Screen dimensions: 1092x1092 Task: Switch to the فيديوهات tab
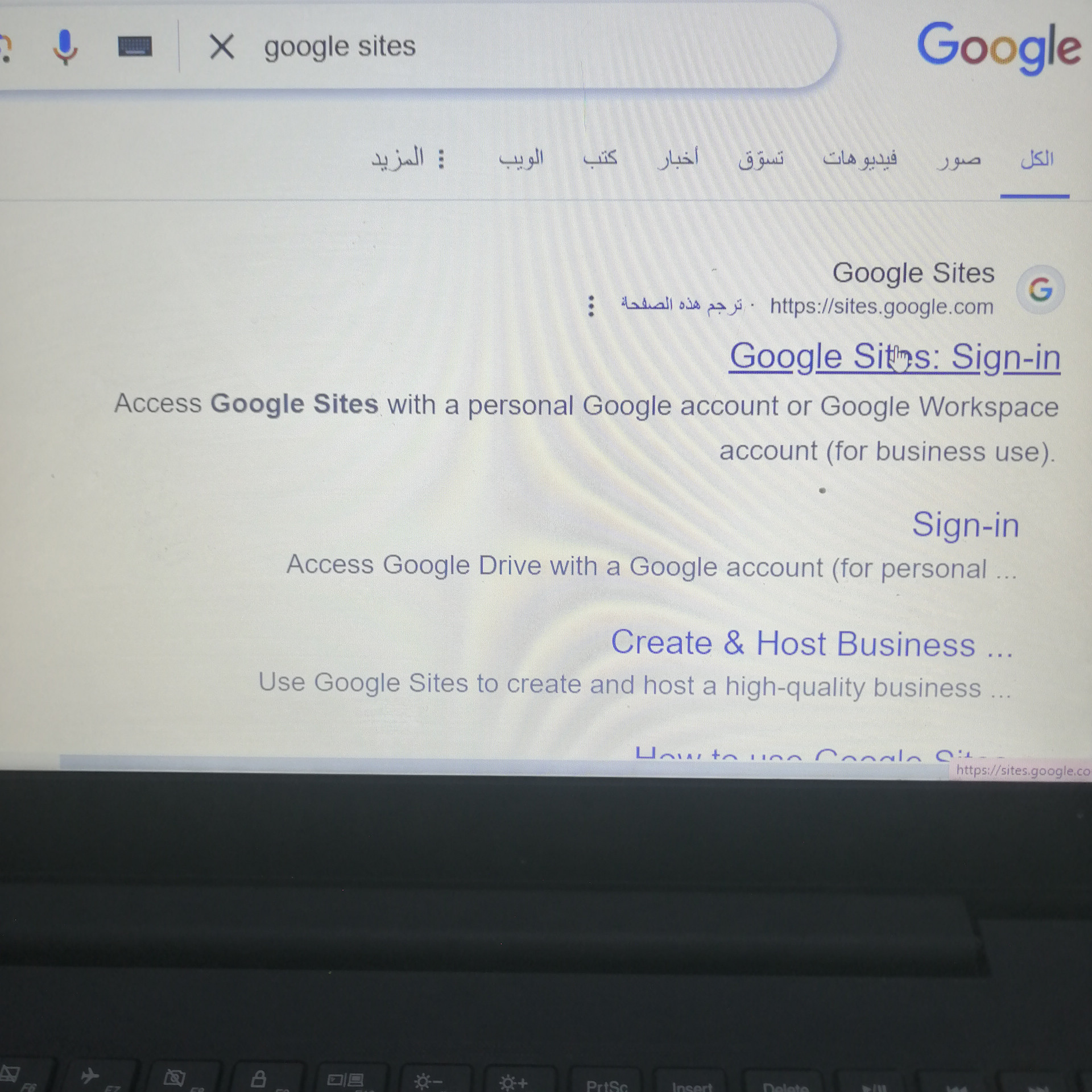(860, 159)
